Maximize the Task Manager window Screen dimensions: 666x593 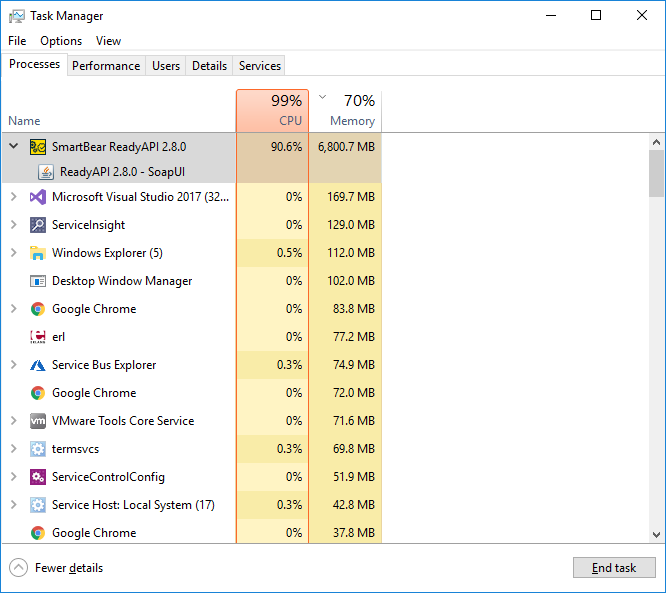coord(596,15)
